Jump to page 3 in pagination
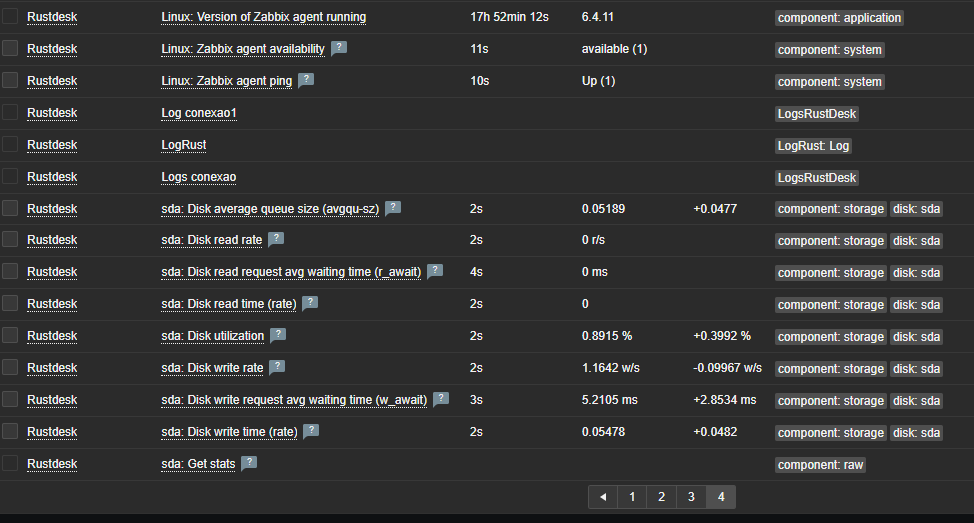 coord(691,496)
